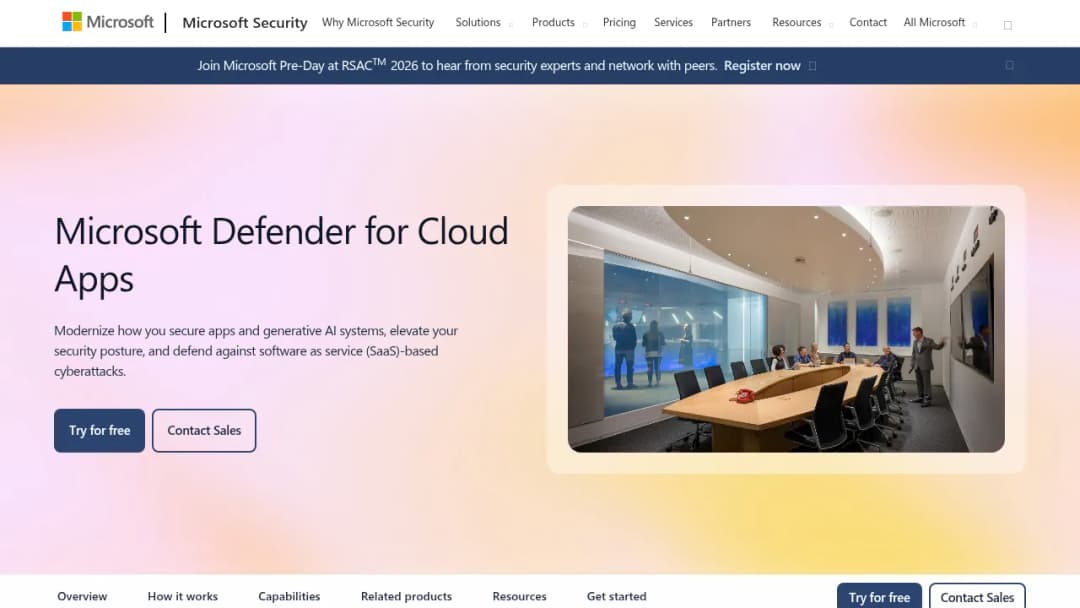Viewport: 1080px width, 608px height.
Task: Click the Microsoft Defender for Cloud Apps heading
Action: pyautogui.click(x=281, y=255)
